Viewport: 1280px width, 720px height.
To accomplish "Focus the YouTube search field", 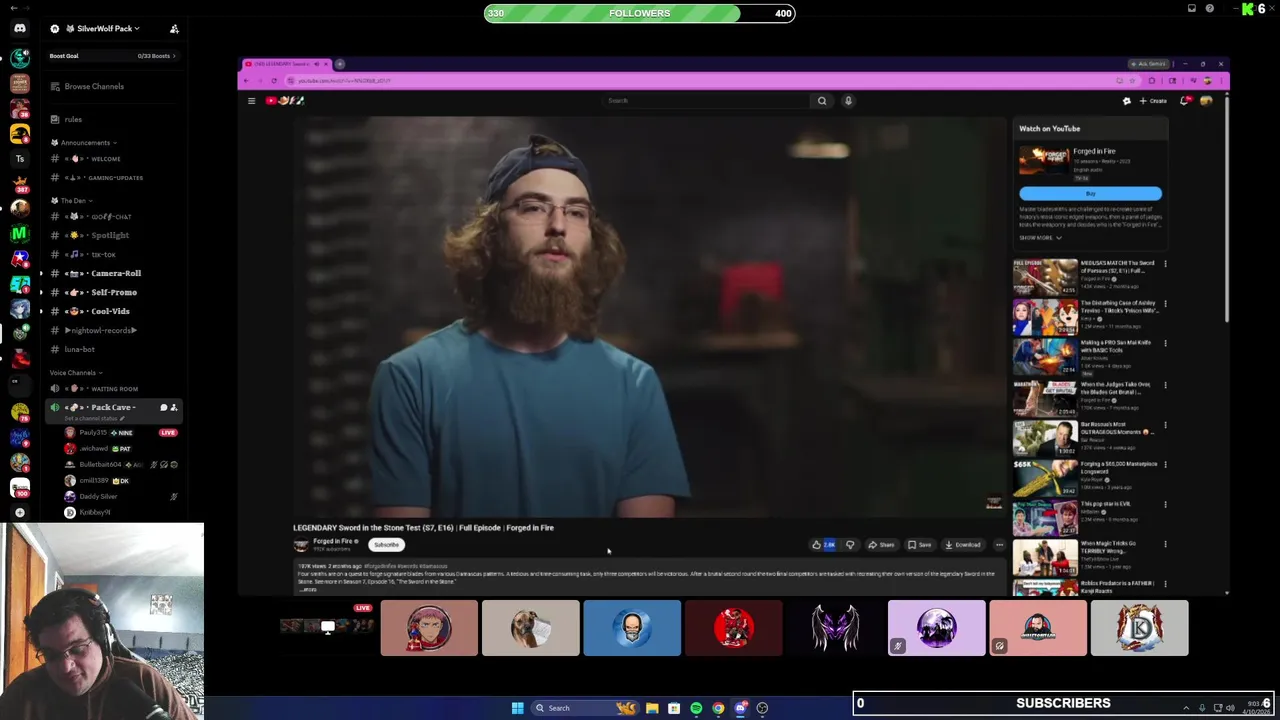I will (705, 100).
